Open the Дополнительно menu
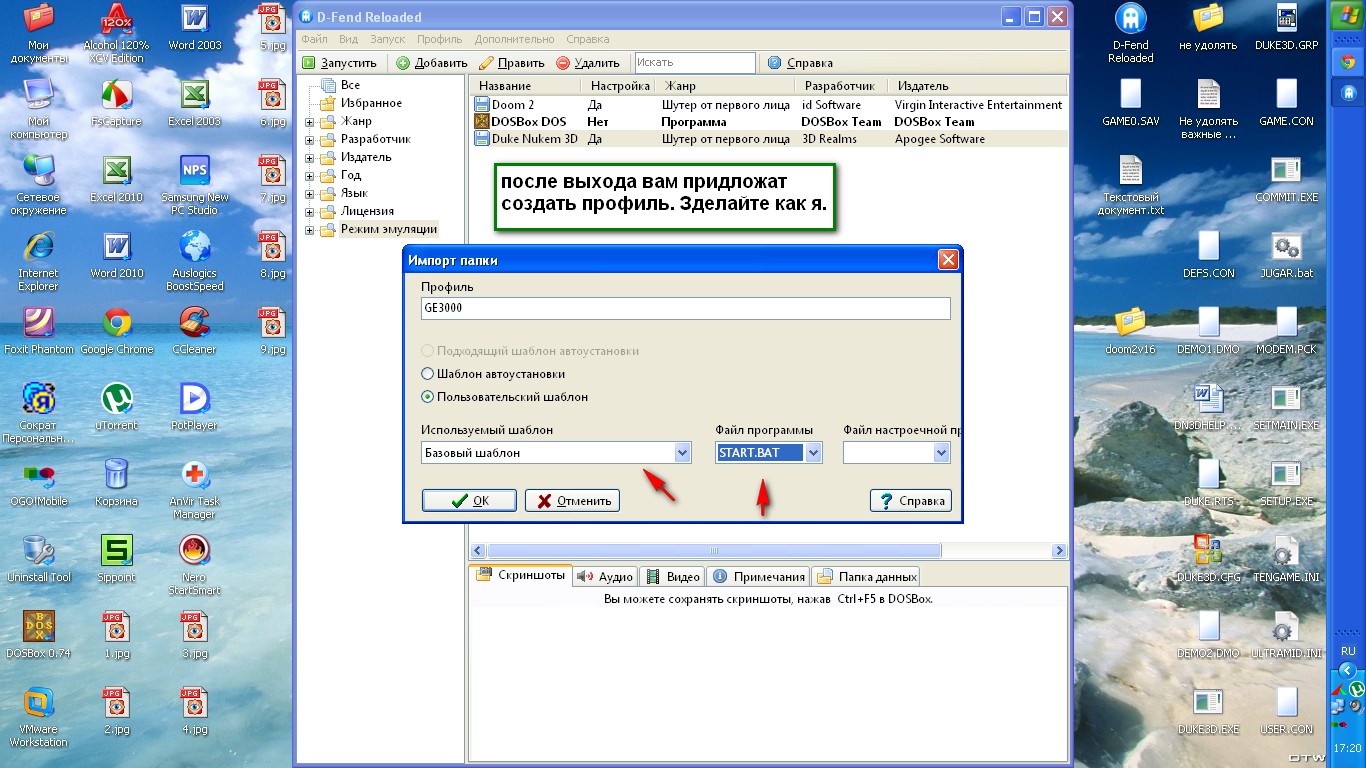The width and height of the screenshot is (1366, 768). (515, 39)
